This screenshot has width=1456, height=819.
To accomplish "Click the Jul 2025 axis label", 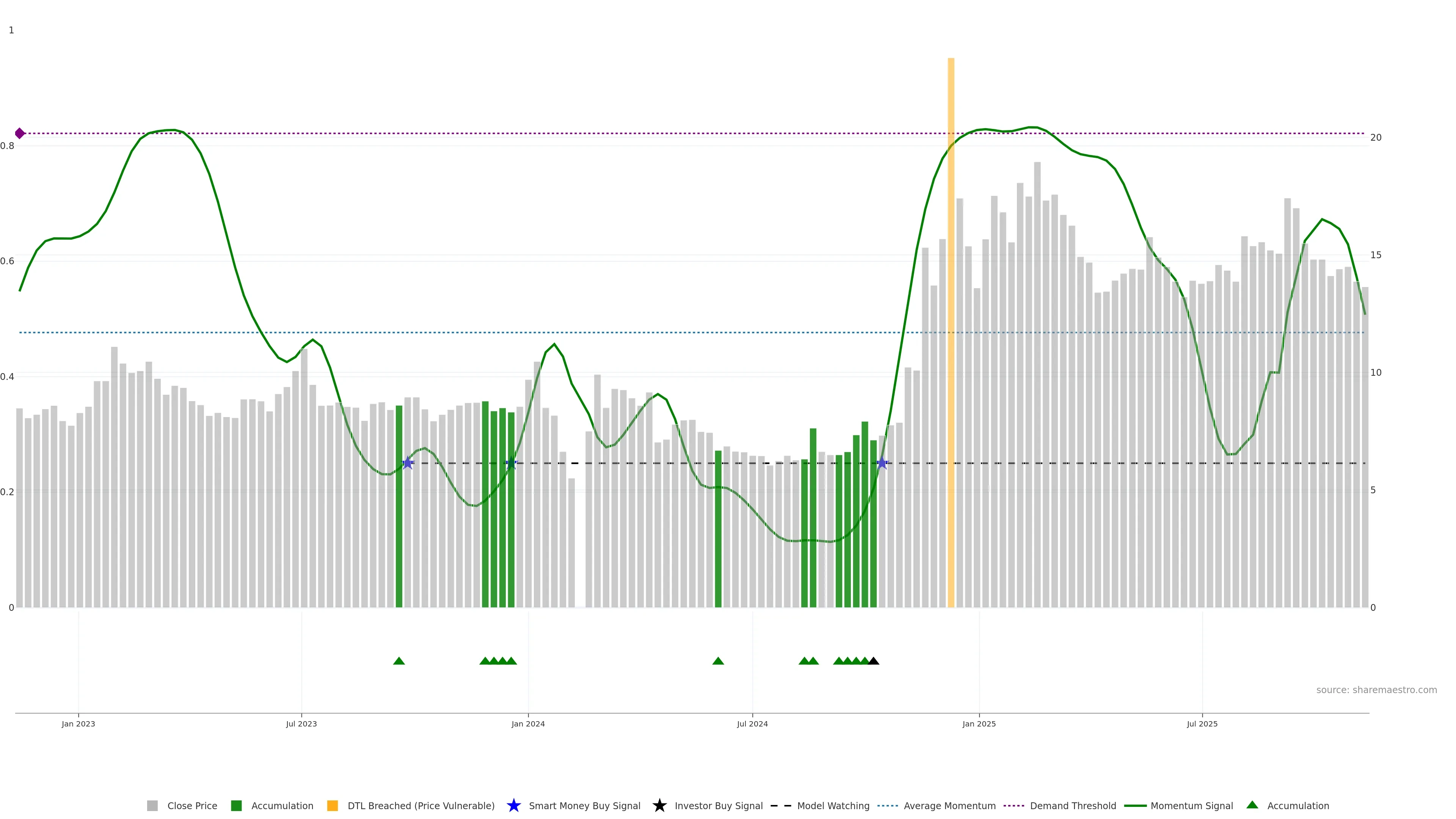I will tap(1202, 723).
